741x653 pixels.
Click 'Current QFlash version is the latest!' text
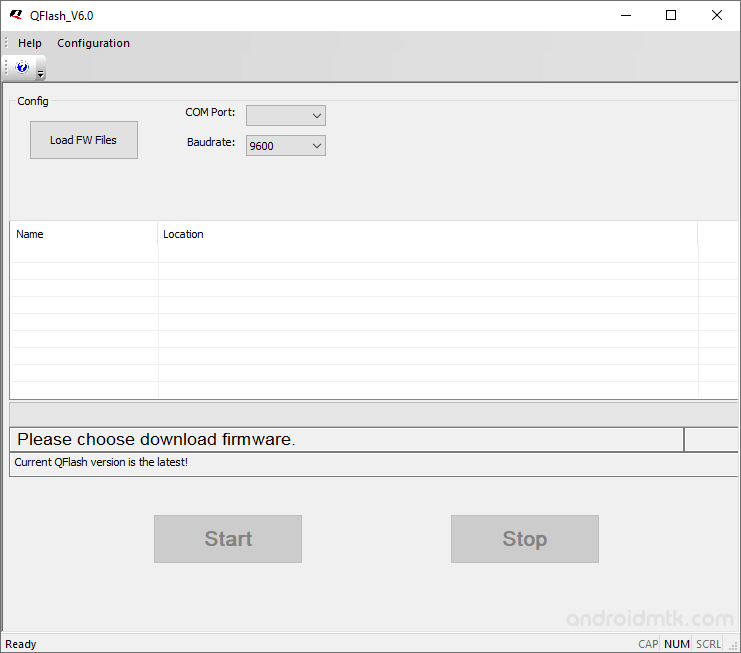coord(101,462)
